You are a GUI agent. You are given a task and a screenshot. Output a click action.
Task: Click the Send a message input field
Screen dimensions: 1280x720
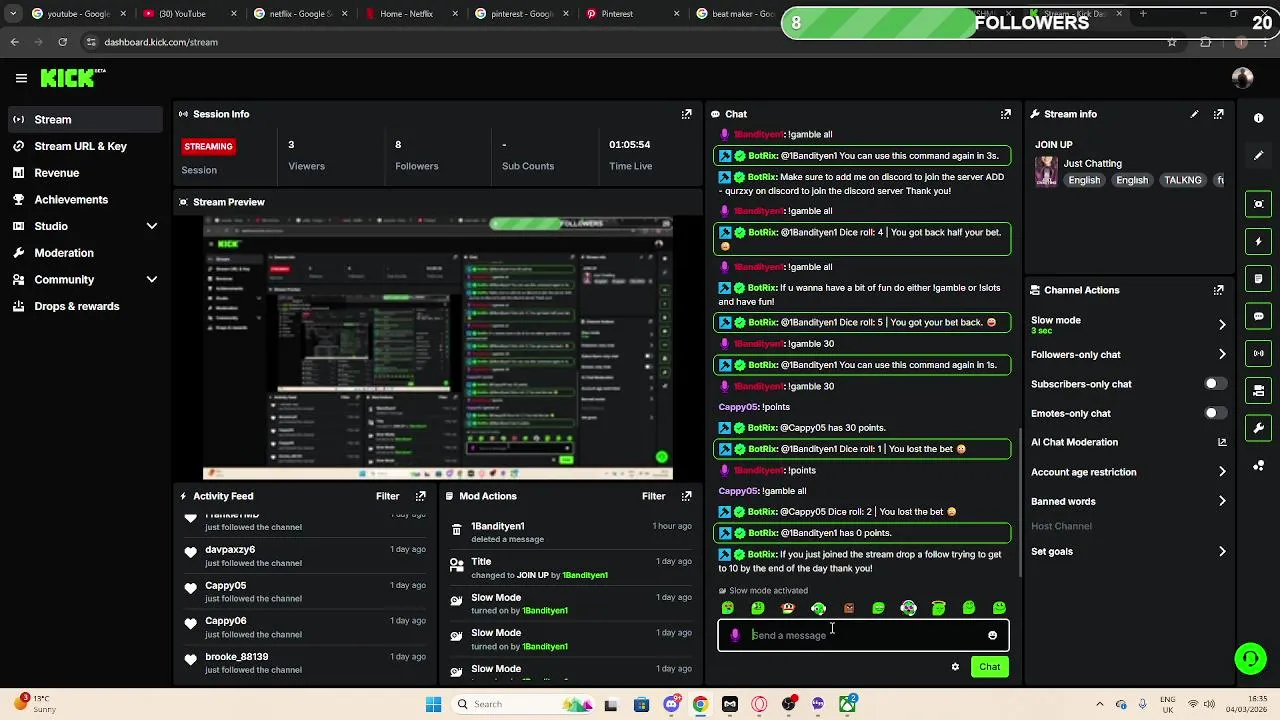(x=863, y=635)
